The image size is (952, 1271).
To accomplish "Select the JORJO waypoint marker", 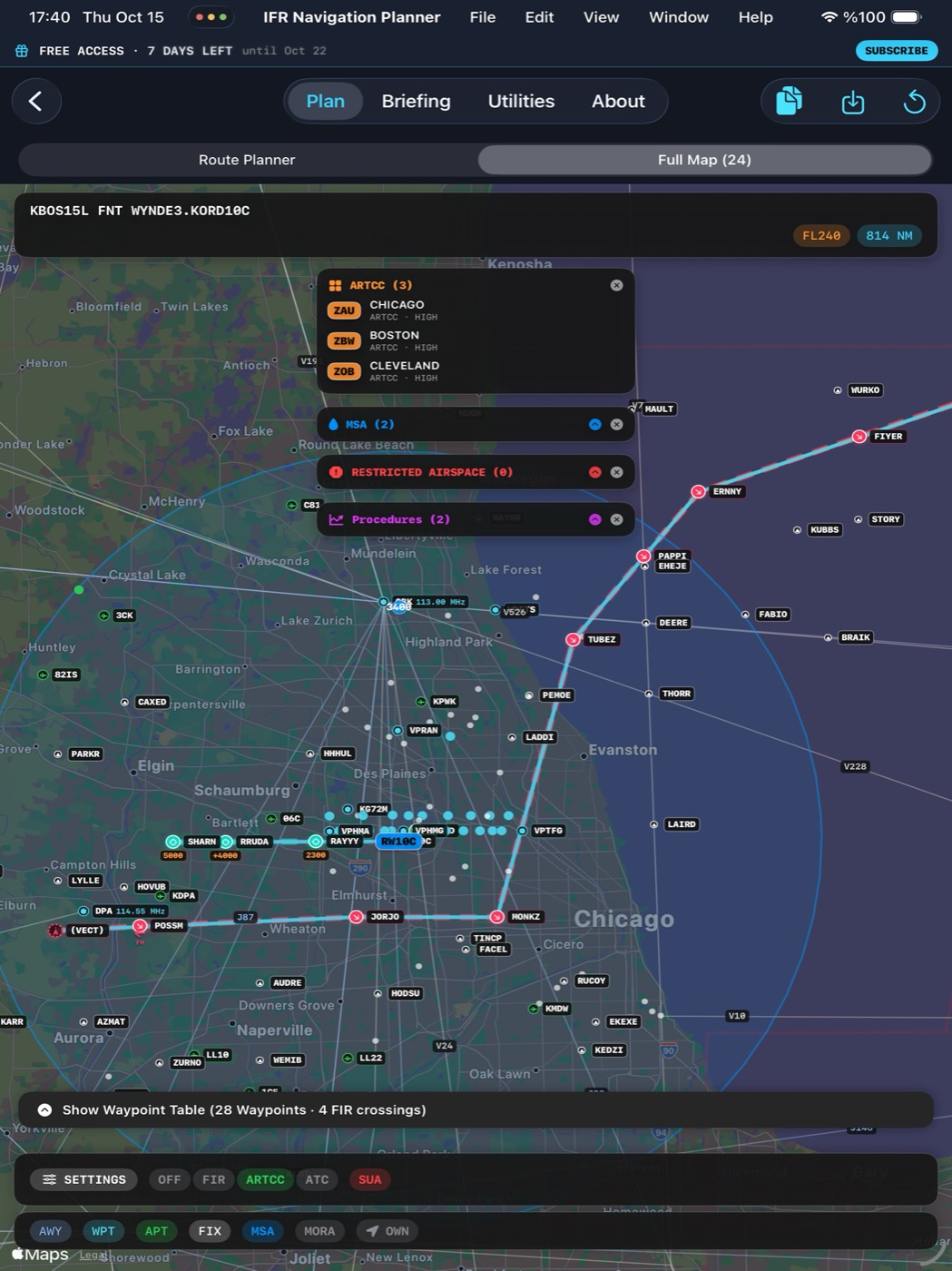I will point(356,917).
